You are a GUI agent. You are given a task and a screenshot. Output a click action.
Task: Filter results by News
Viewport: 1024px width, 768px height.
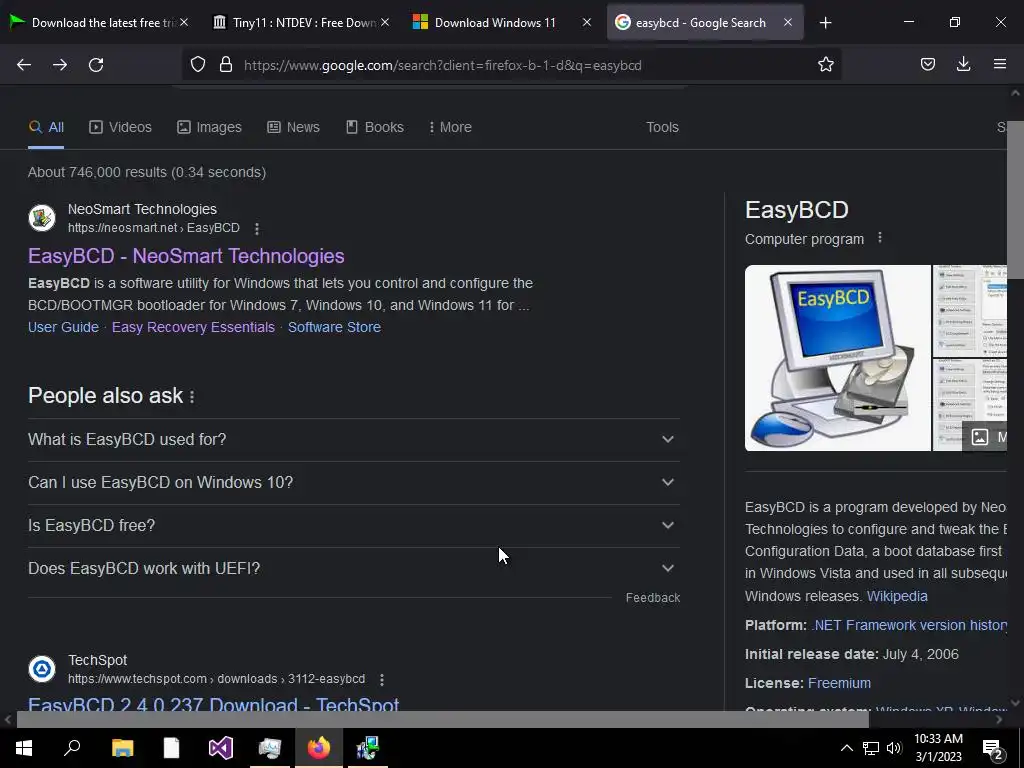point(293,127)
